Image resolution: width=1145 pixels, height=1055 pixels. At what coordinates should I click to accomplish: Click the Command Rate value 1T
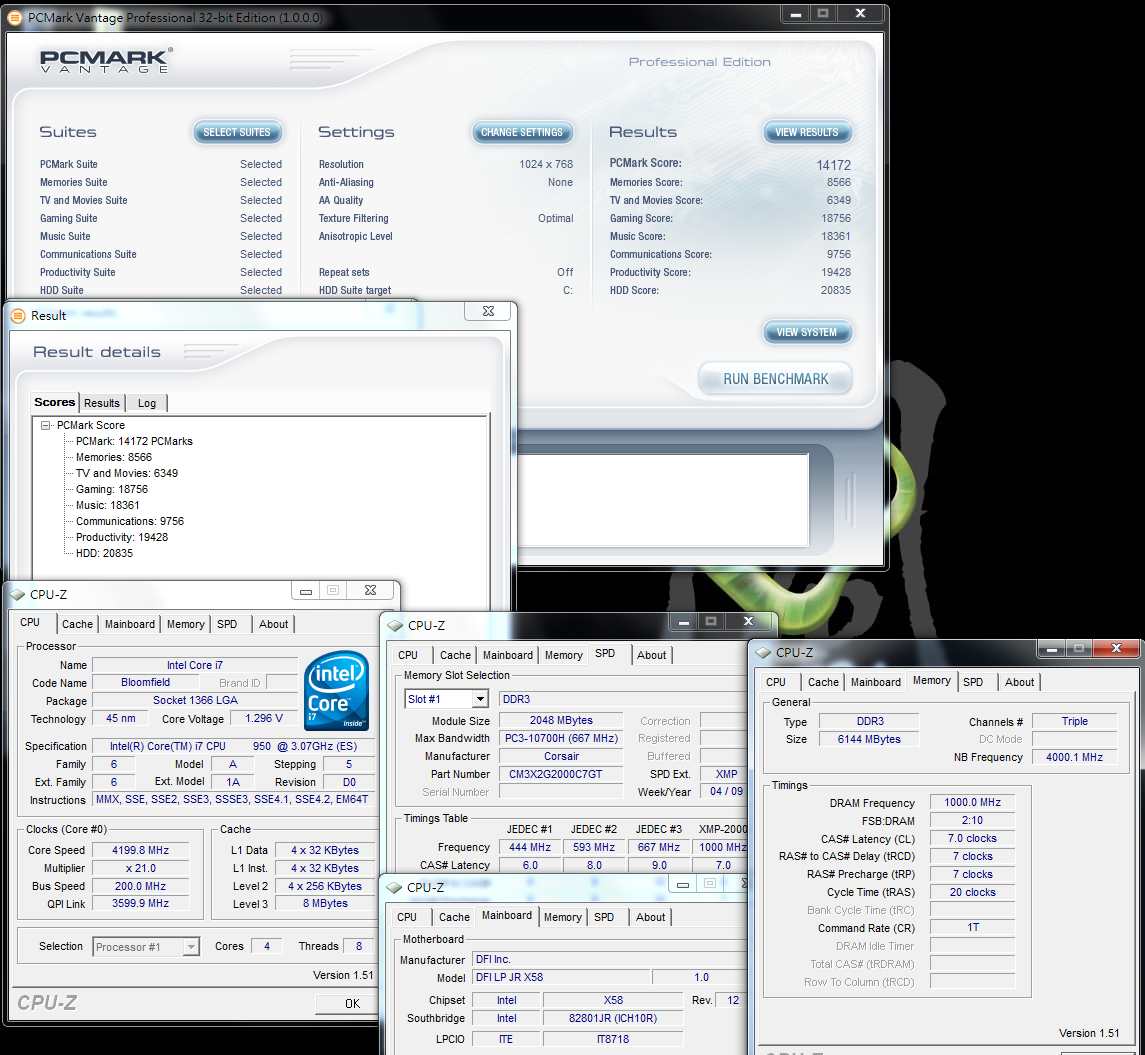(x=973, y=927)
